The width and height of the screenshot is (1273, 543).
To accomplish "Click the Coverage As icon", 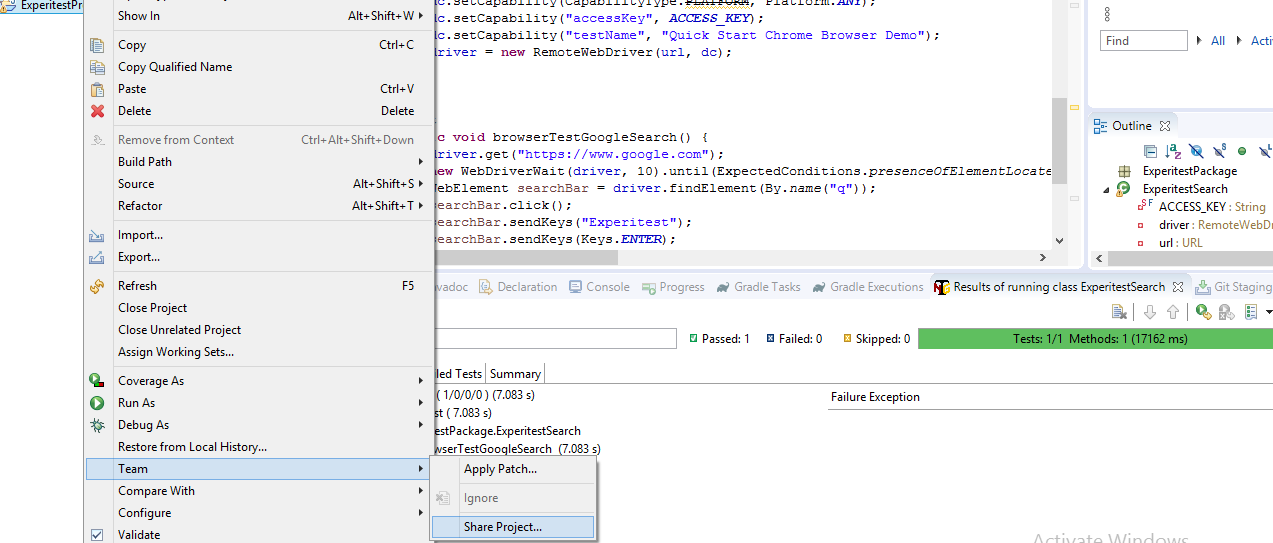I will pyautogui.click(x=97, y=381).
